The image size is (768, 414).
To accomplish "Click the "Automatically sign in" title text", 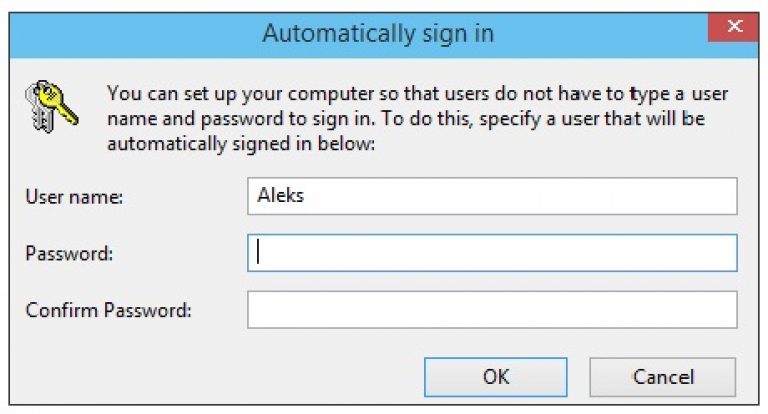I will coord(377,34).
